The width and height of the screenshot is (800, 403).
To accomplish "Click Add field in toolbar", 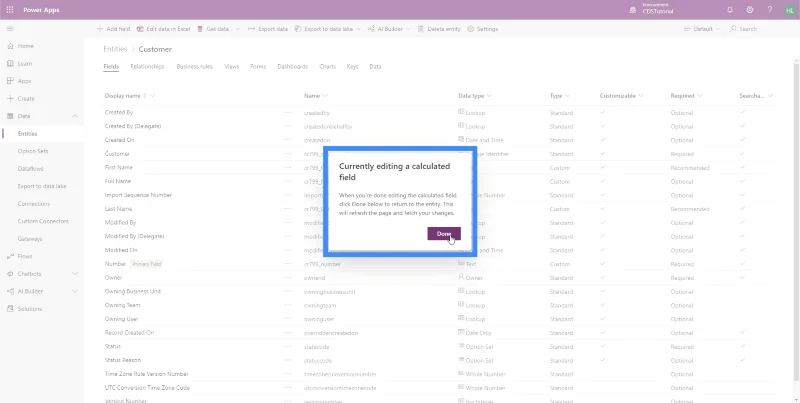I will [x=113, y=29].
